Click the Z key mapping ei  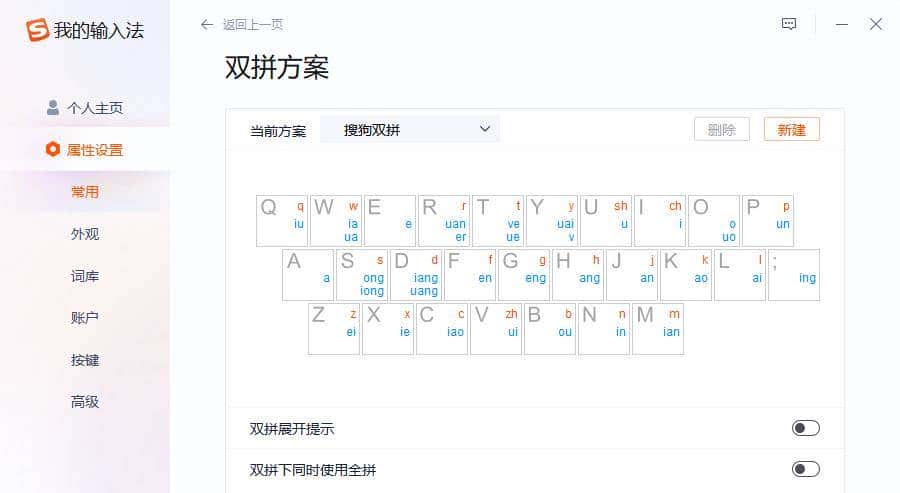(333, 329)
